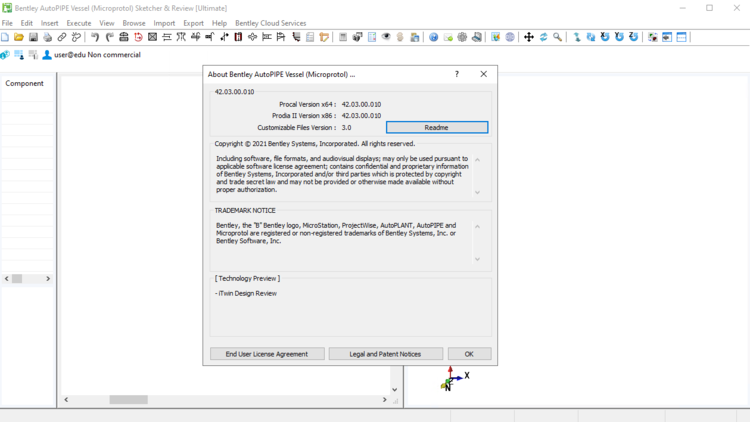Click the Component panel's right scroll arrow
The height and width of the screenshot is (422, 750).
(48, 279)
